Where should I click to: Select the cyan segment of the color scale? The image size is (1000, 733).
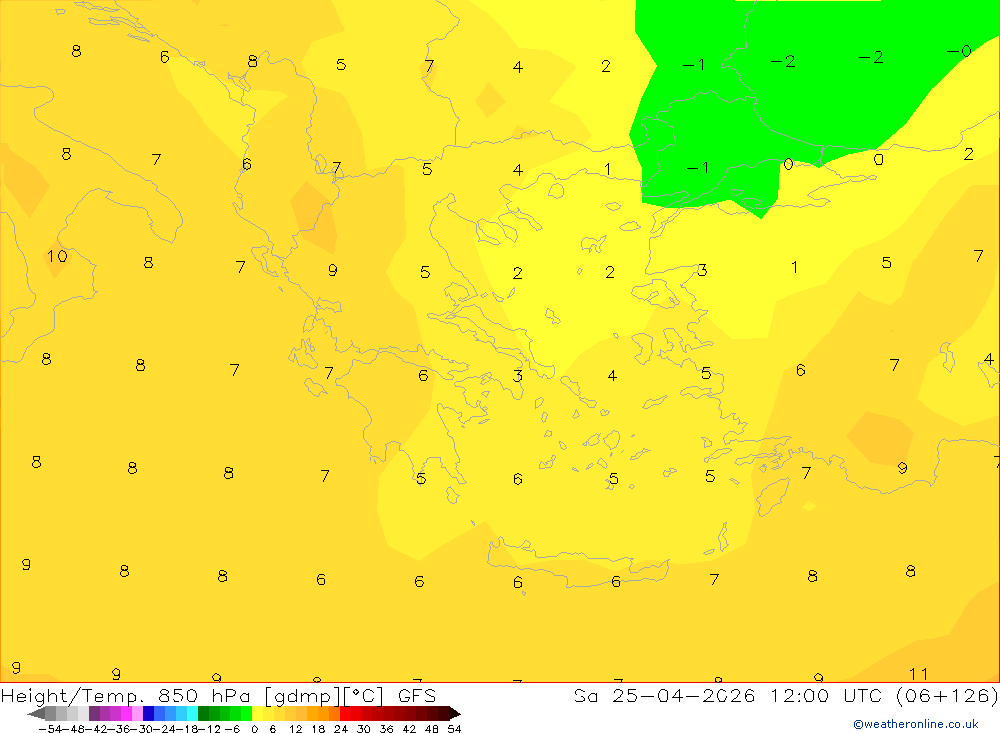[192, 713]
